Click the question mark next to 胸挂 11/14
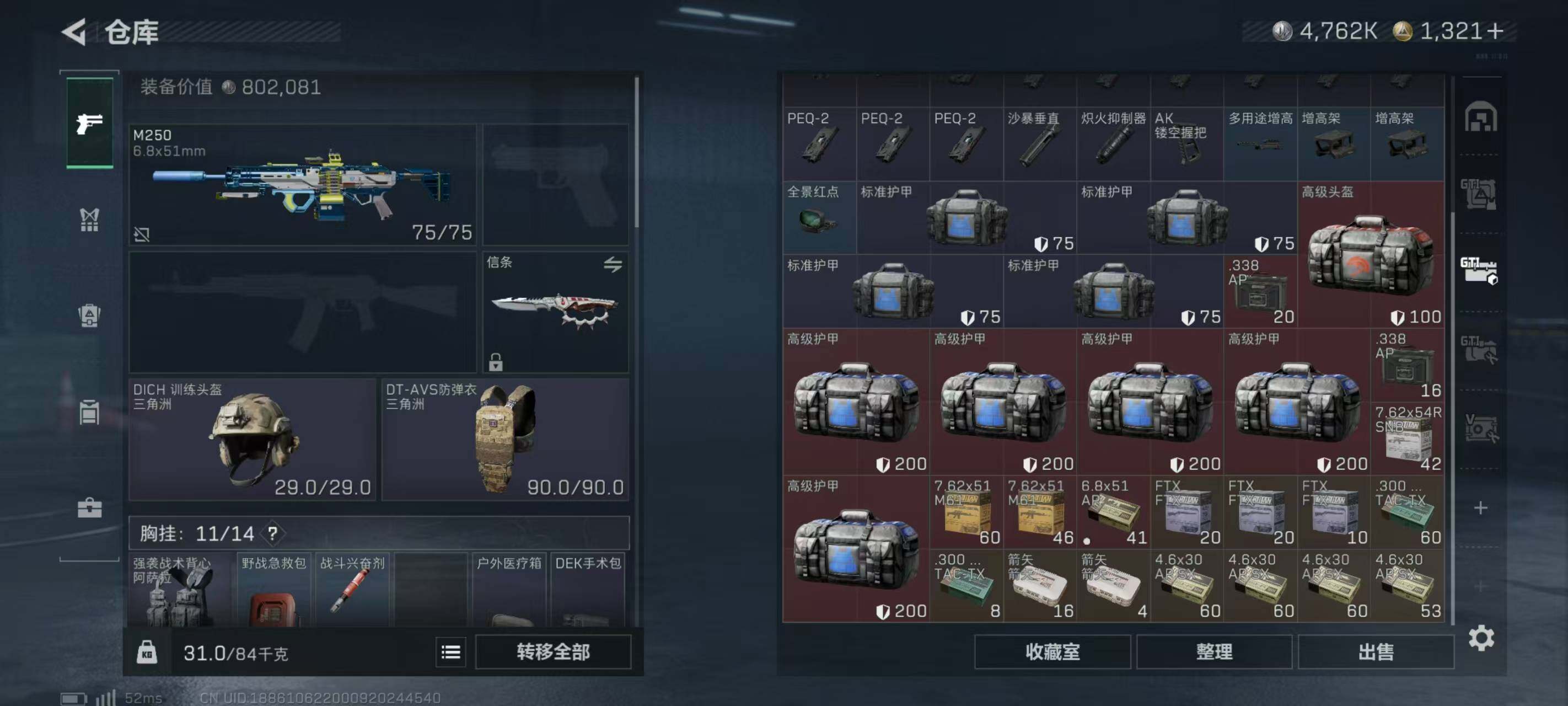 point(272,533)
